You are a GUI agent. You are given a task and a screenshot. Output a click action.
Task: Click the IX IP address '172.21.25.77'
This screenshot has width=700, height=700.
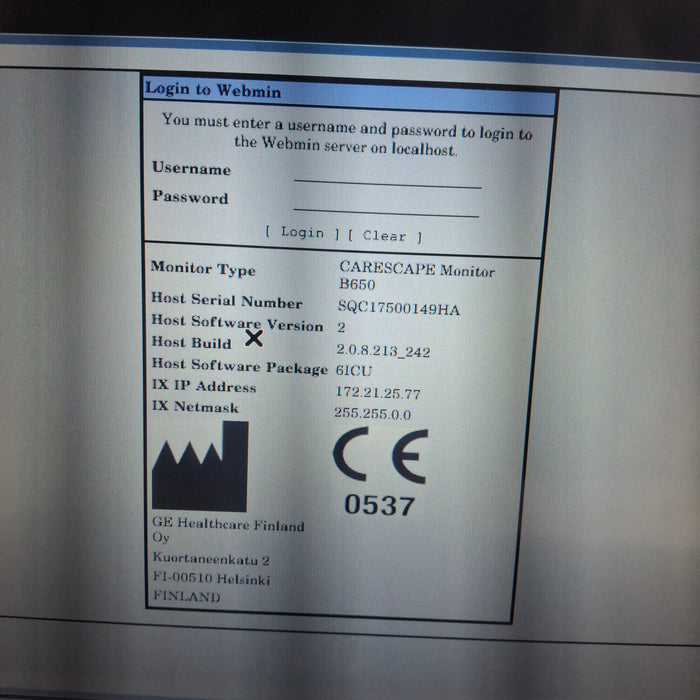point(378,393)
